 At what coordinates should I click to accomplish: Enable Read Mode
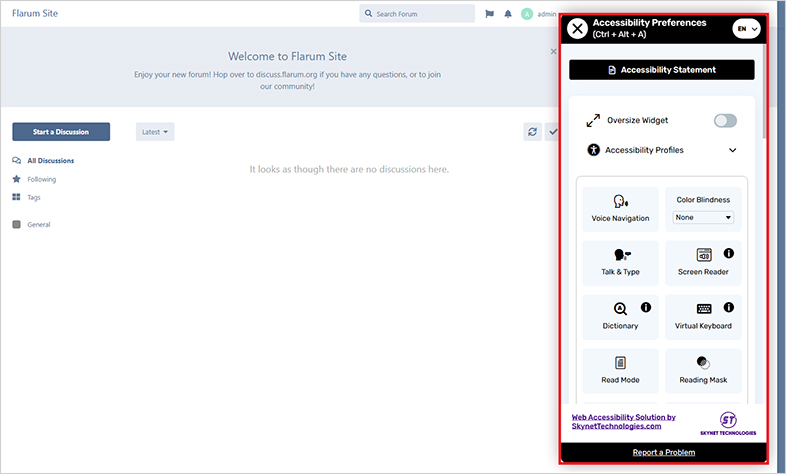click(x=621, y=371)
